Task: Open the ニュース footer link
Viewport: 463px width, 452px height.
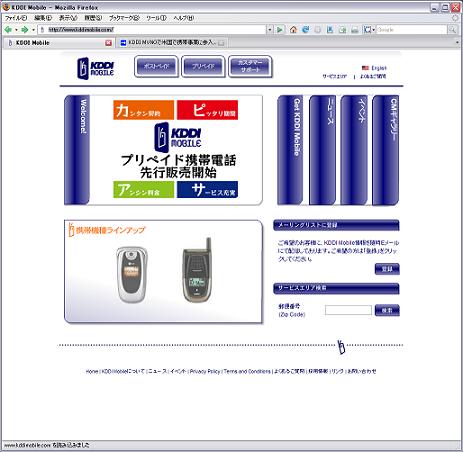Action: pos(158,371)
